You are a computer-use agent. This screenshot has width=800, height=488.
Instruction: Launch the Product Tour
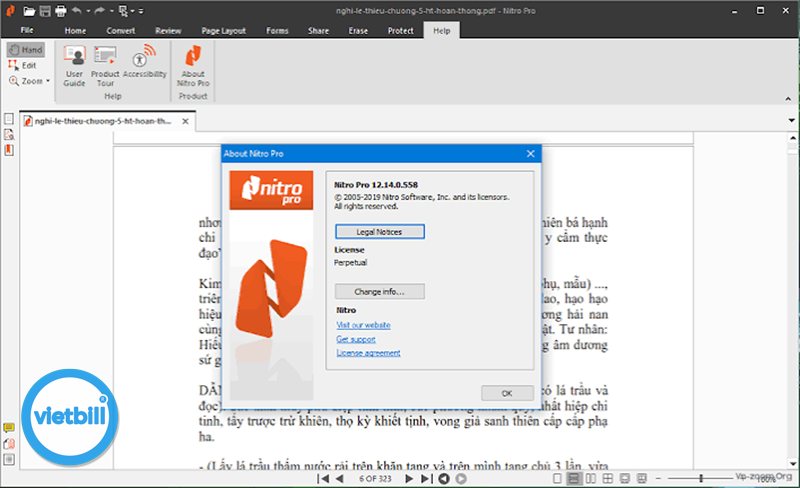point(105,66)
